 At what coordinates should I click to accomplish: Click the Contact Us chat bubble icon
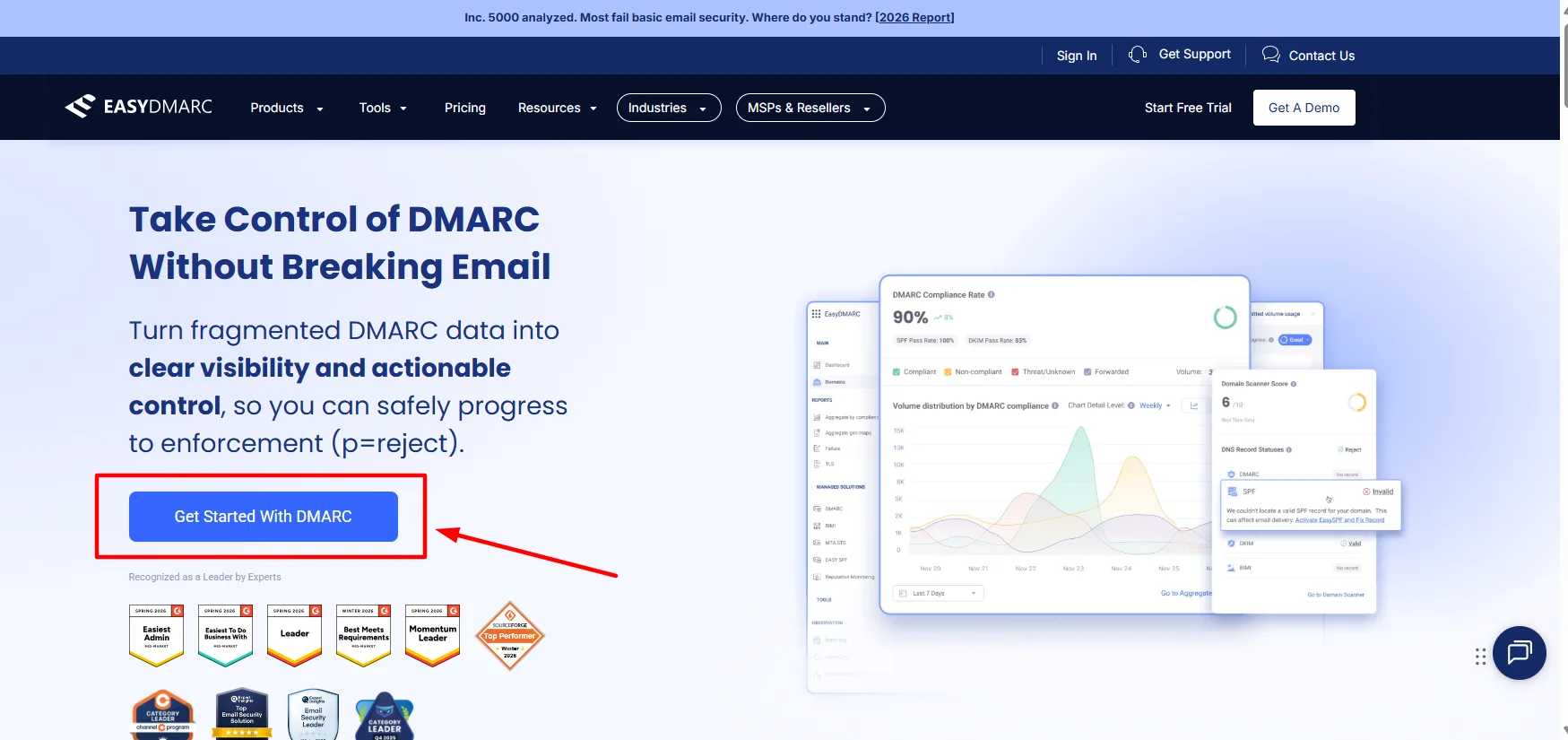(x=1270, y=55)
